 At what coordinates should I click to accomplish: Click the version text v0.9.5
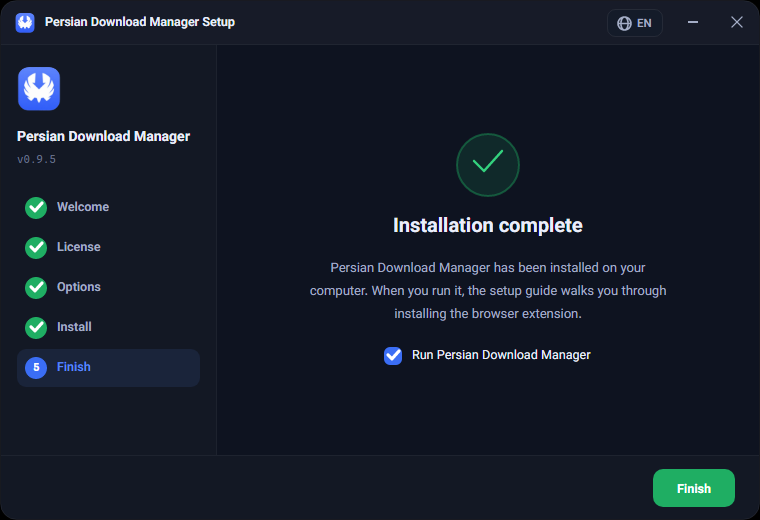(36, 159)
